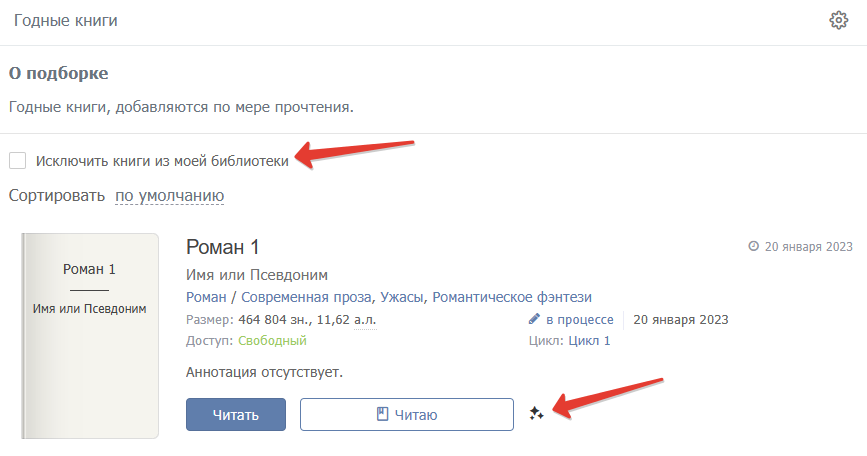Viewport: 867px width, 456px height.
Task: Open the по умолчанию sort dropdown
Action: [x=169, y=196]
